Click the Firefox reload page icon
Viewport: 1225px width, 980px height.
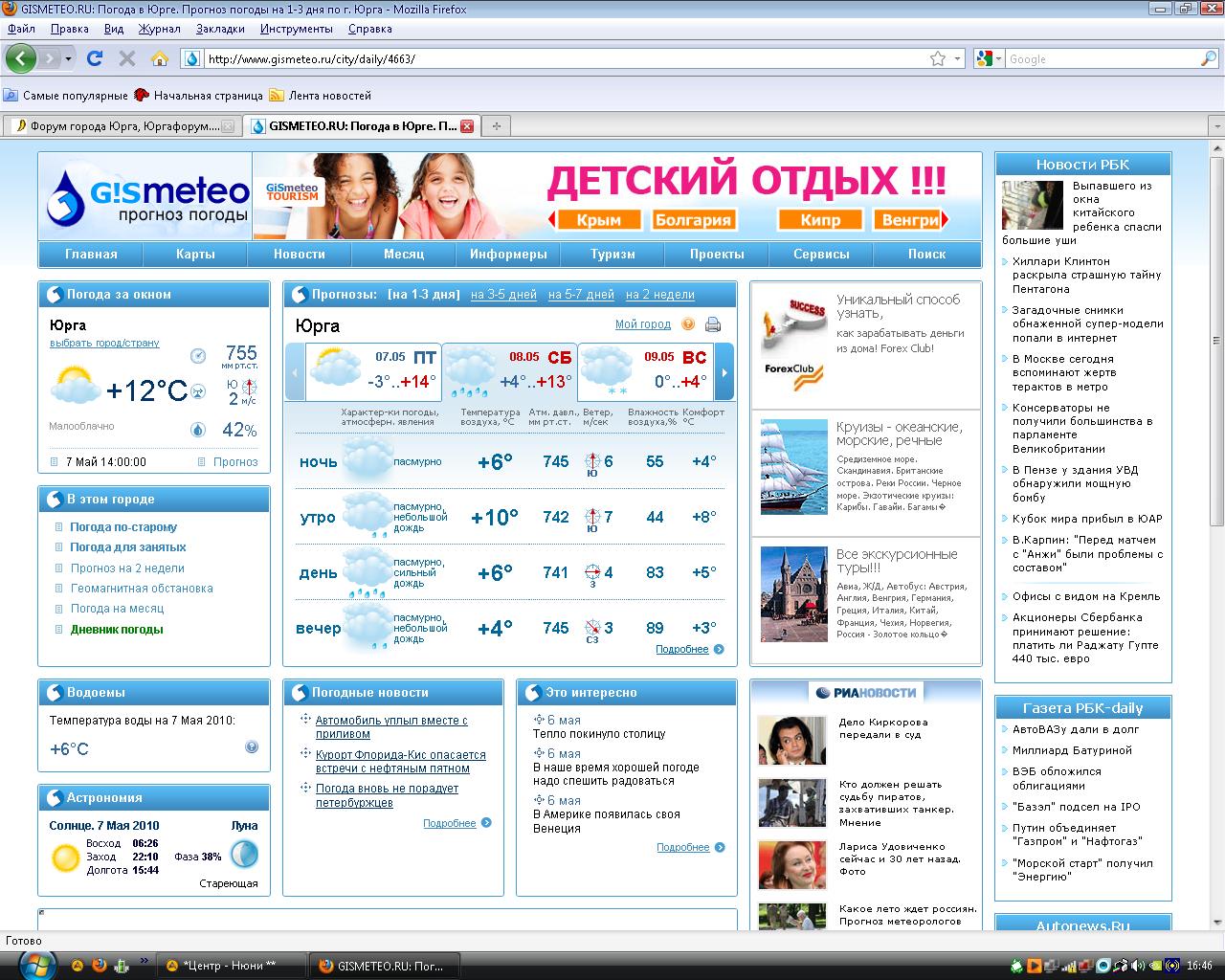(94, 58)
